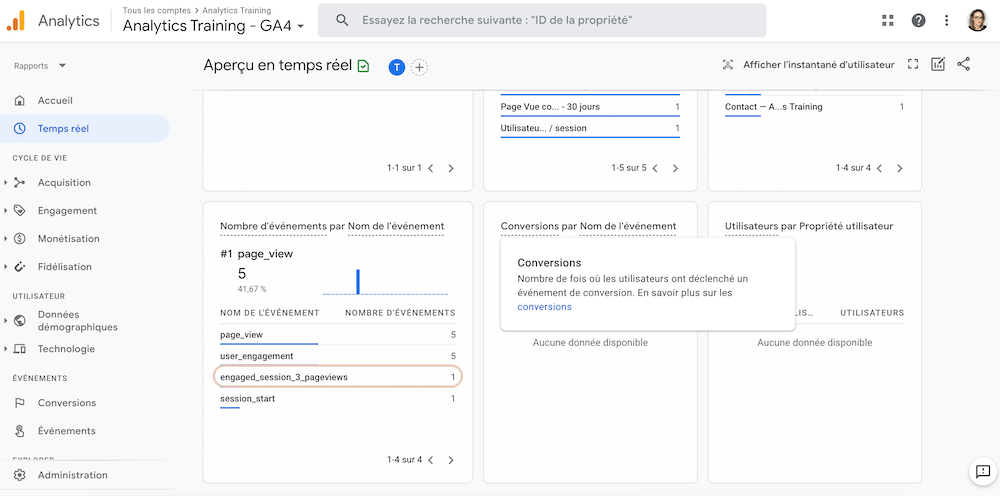
Task: Select the page_view event row
Action: tap(338, 335)
